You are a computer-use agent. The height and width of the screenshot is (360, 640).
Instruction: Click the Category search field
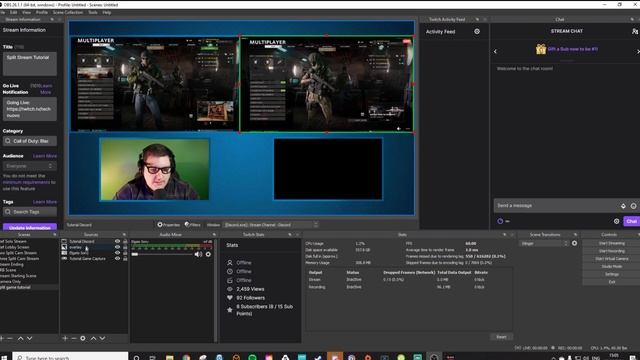point(30,141)
